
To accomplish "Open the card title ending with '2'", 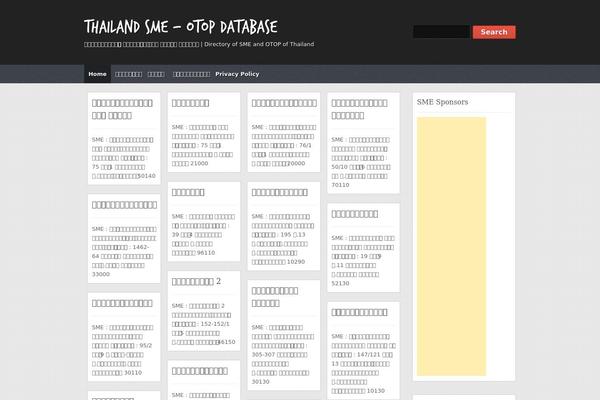I will click(196, 281).
